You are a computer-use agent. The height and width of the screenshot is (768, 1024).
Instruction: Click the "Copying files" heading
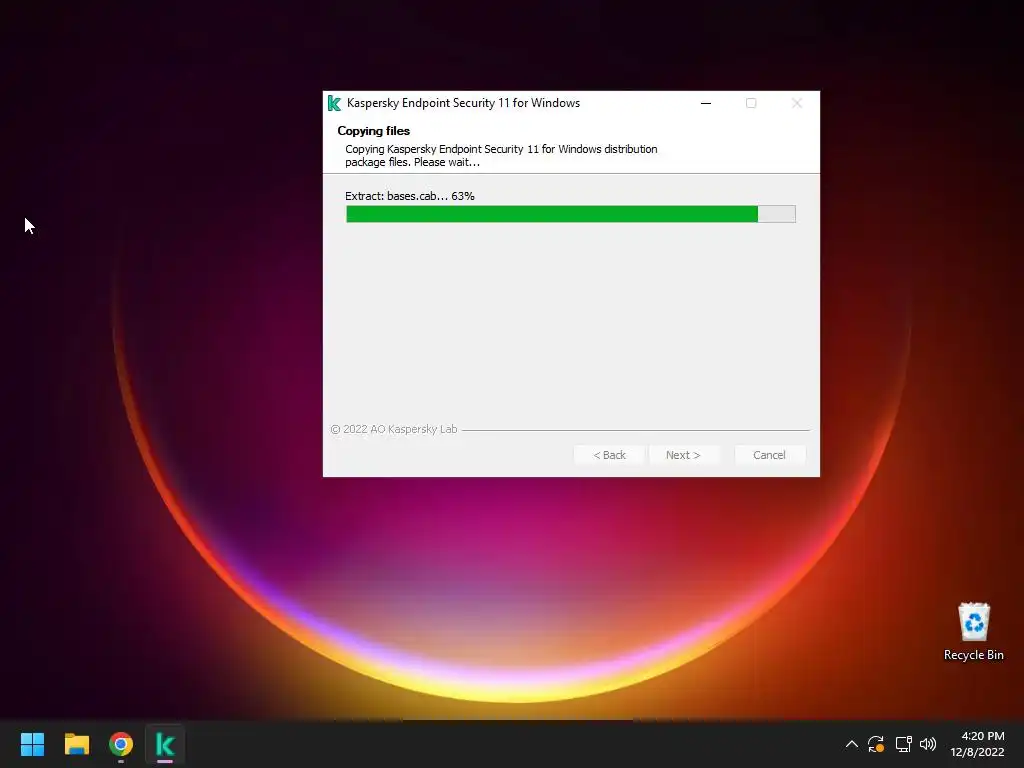pyautogui.click(x=374, y=131)
